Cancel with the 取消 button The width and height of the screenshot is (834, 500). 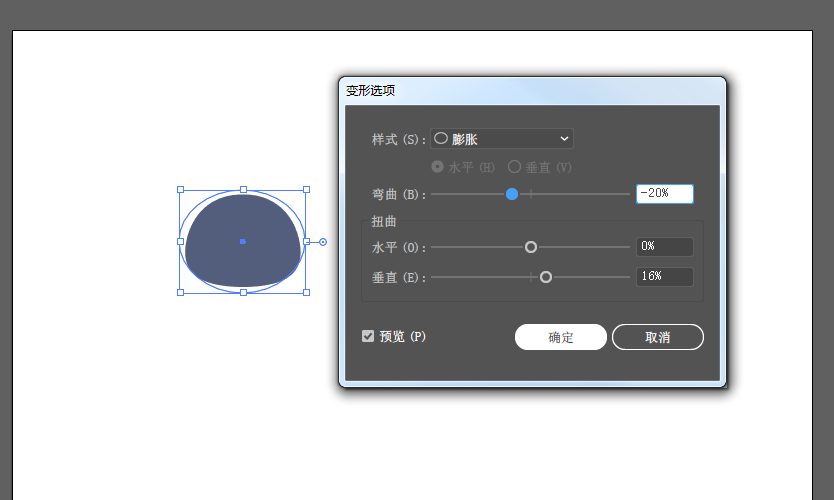click(x=658, y=337)
